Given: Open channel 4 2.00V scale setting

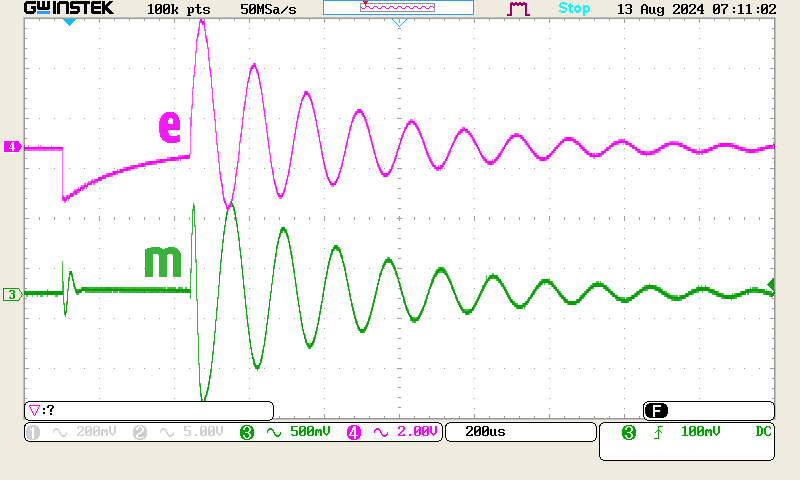Looking at the screenshot, I should click(393, 432).
